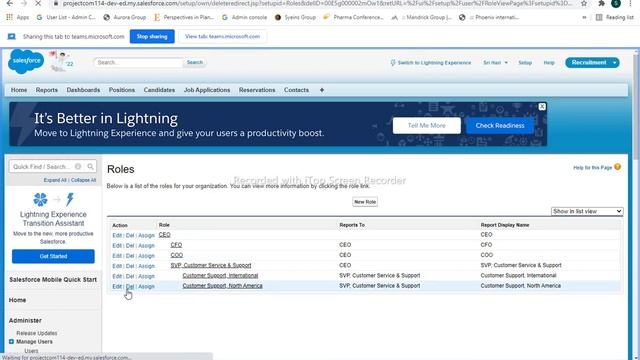This screenshot has width=640, height=360.
Task: Click the plus all-tabs icon
Action: (322, 90)
